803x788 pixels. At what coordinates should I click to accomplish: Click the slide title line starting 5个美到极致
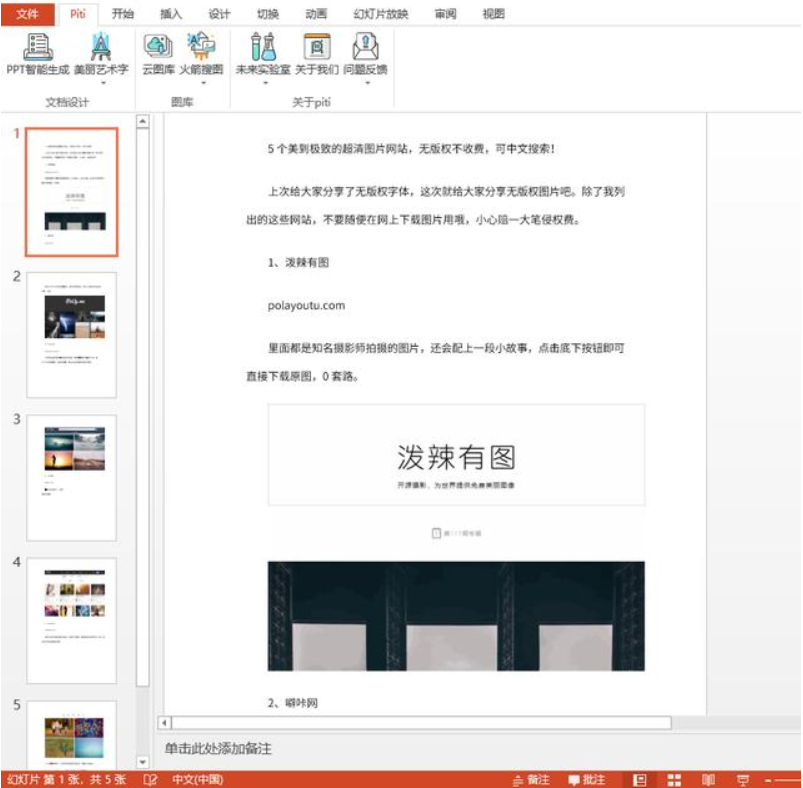[x=411, y=149]
